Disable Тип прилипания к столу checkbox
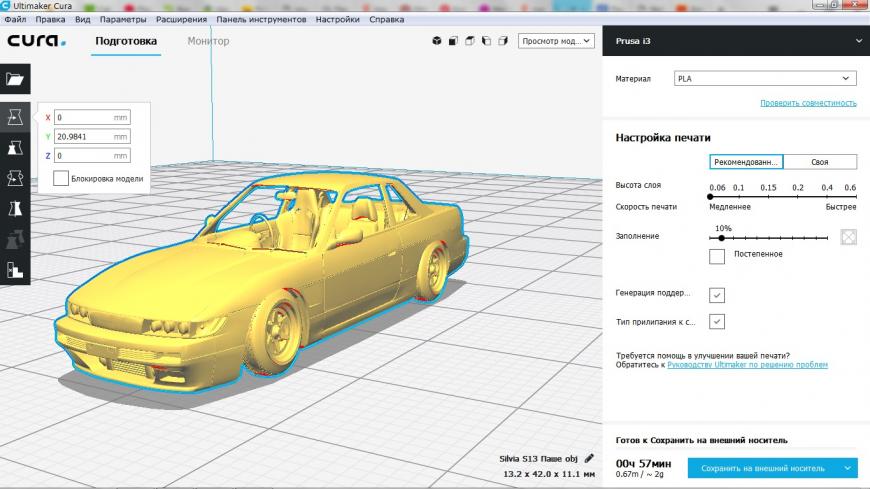 pyautogui.click(x=717, y=321)
